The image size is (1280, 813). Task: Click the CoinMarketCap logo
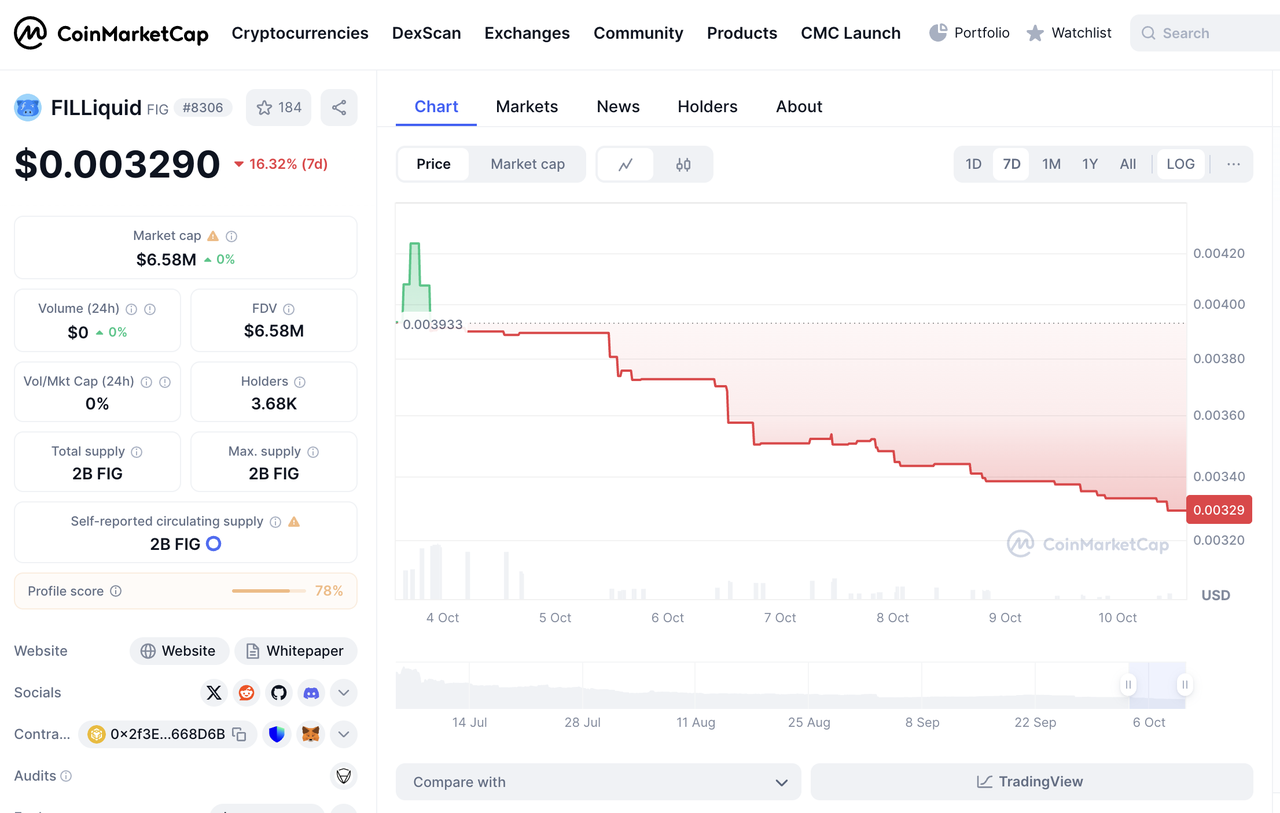tap(111, 33)
